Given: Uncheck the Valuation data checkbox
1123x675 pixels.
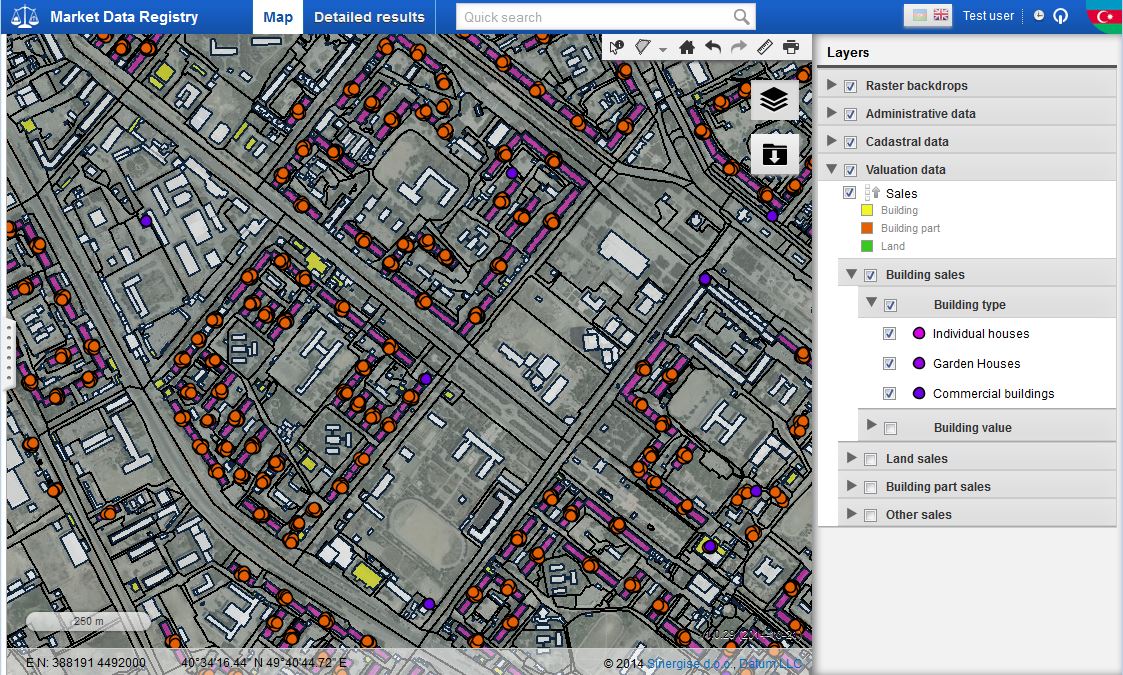Looking at the screenshot, I should tap(850, 170).
